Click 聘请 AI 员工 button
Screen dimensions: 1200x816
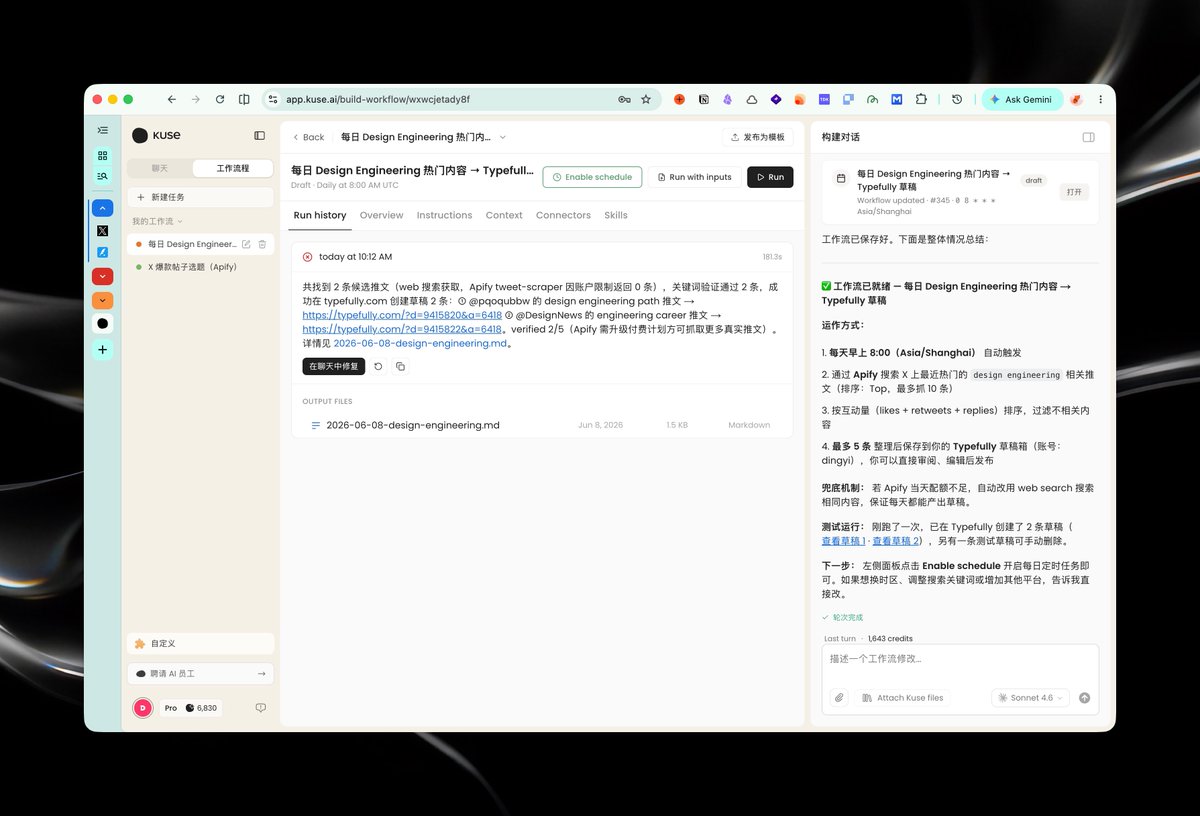point(200,674)
